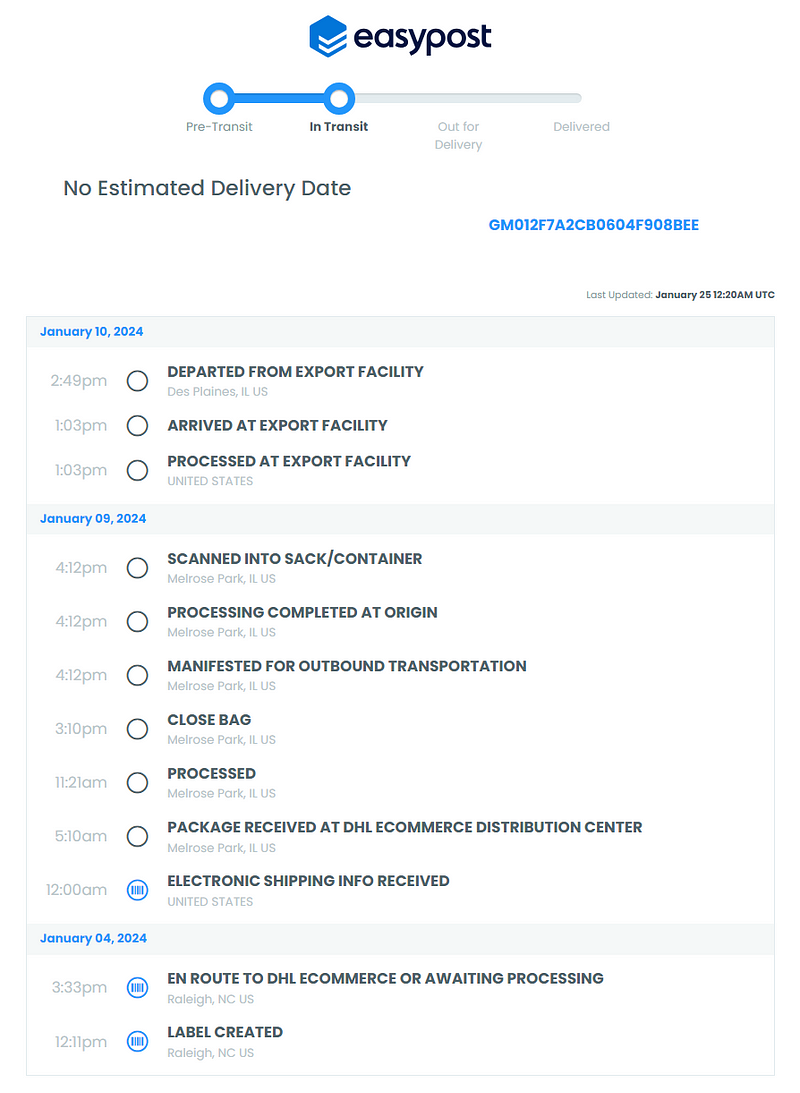Click circle marker beside Arrived At Export Facility

pos(137,425)
